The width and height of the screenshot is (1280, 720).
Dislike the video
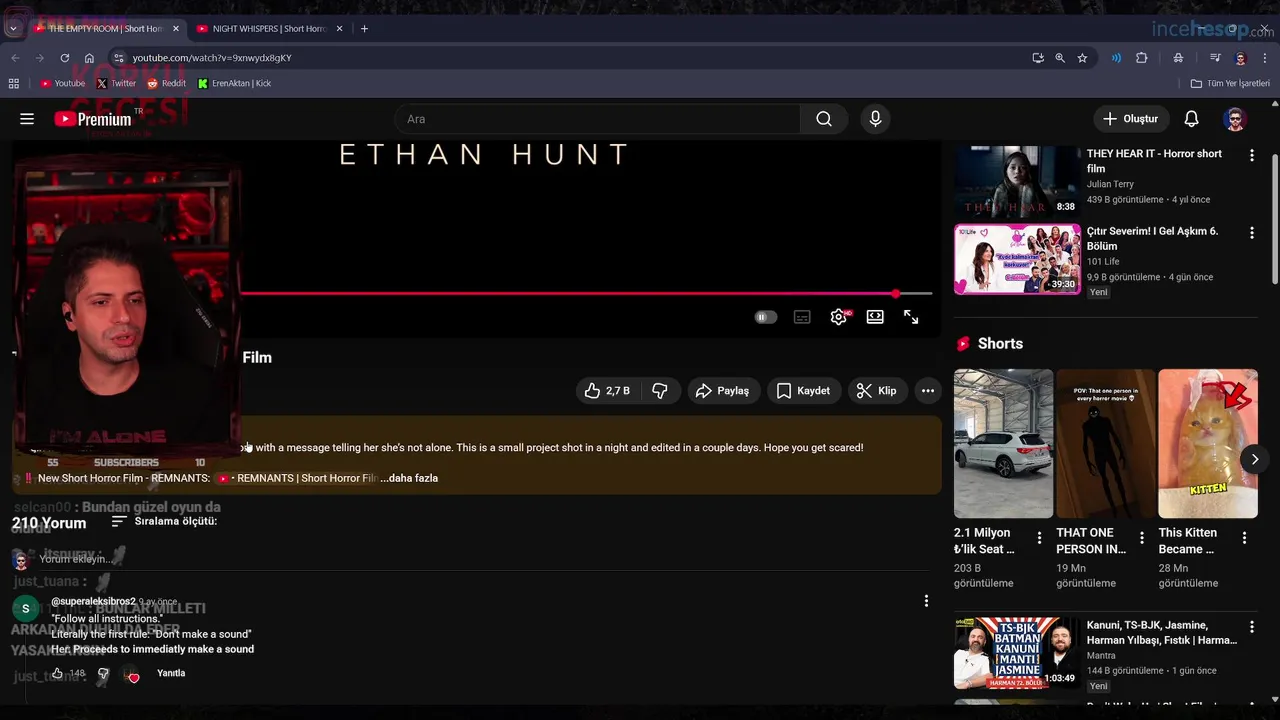(x=660, y=391)
